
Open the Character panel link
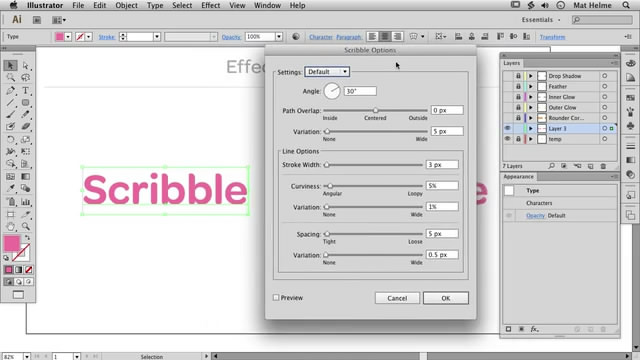click(x=321, y=37)
